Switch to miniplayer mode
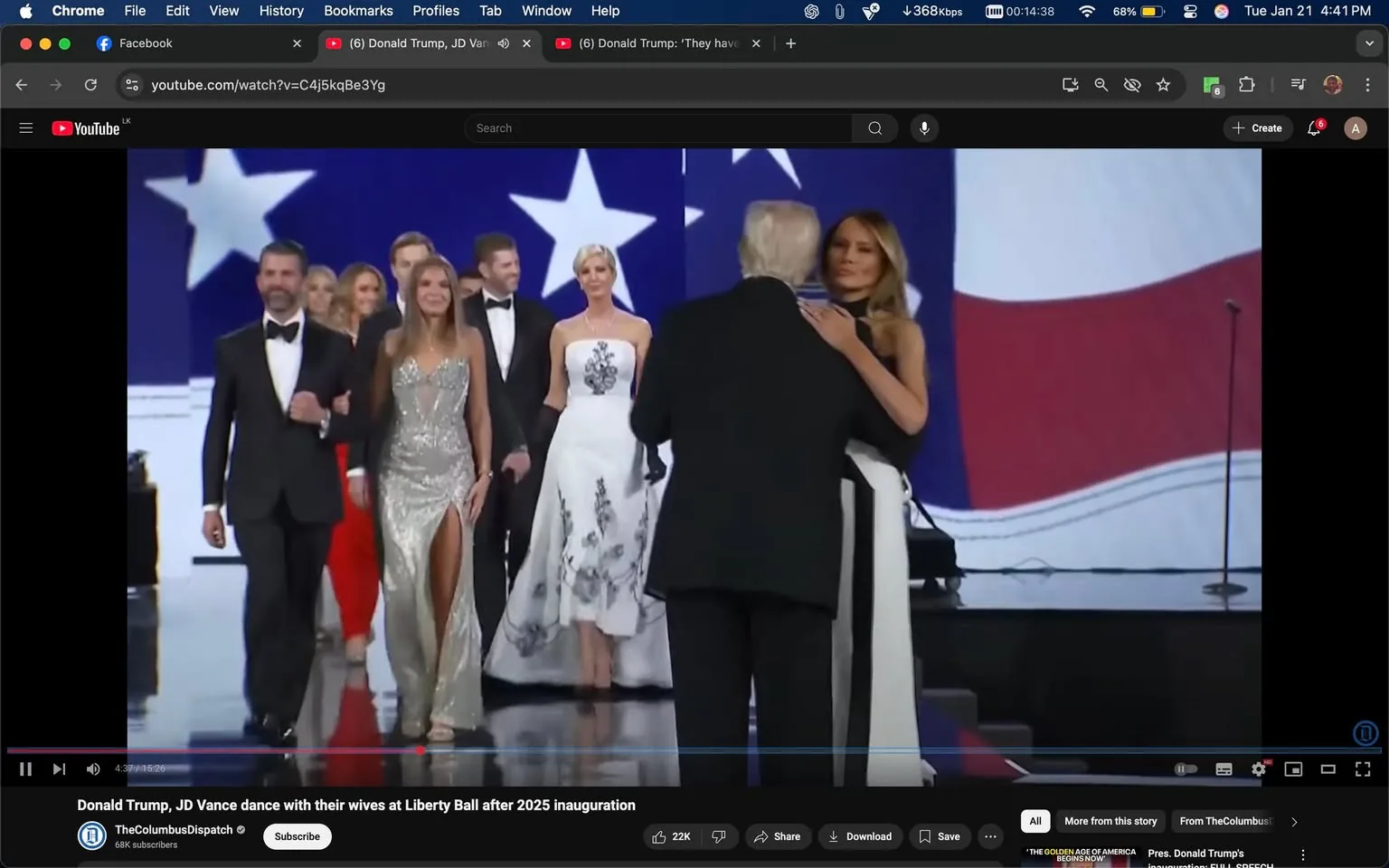Image resolution: width=1389 pixels, height=868 pixels. (x=1292, y=769)
